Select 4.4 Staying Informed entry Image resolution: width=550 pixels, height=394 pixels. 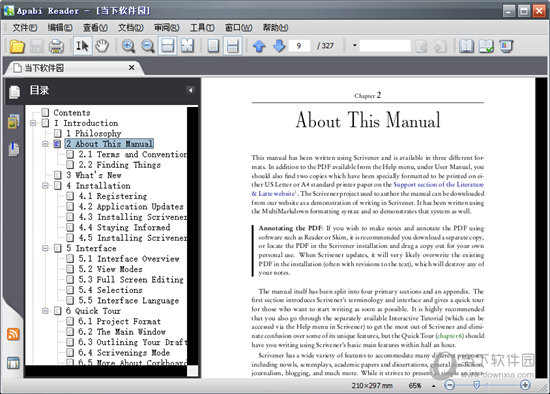124,227
